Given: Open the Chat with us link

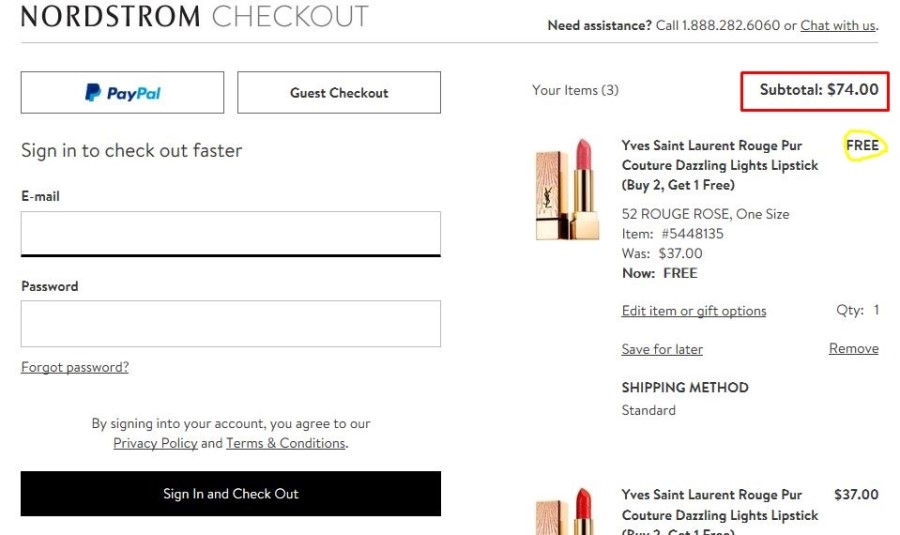Looking at the screenshot, I should click(x=838, y=26).
